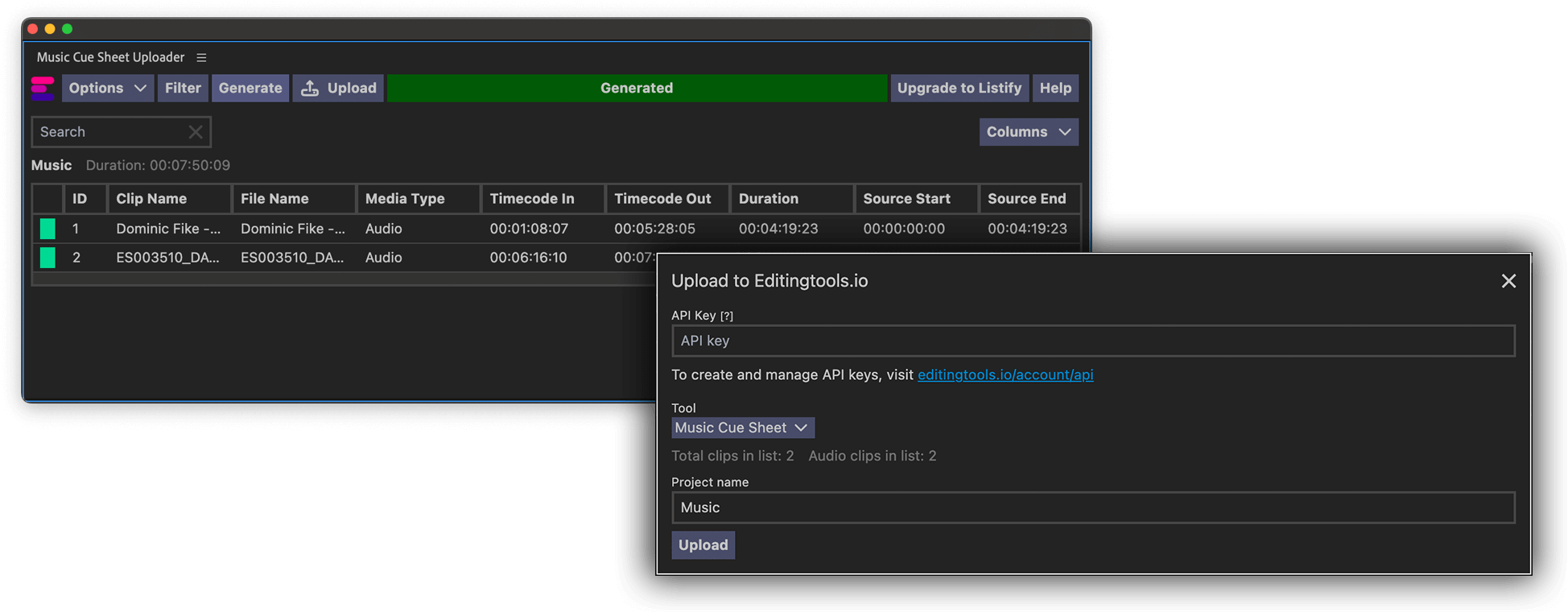Open the Filter menu
The height and width of the screenshot is (612, 1568).
[x=183, y=88]
